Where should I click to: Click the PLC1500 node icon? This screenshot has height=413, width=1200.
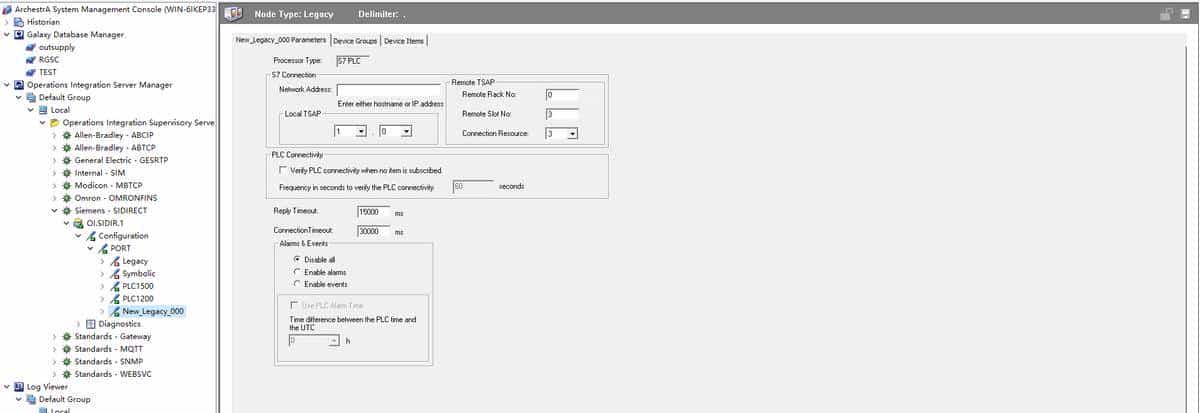tap(115, 286)
